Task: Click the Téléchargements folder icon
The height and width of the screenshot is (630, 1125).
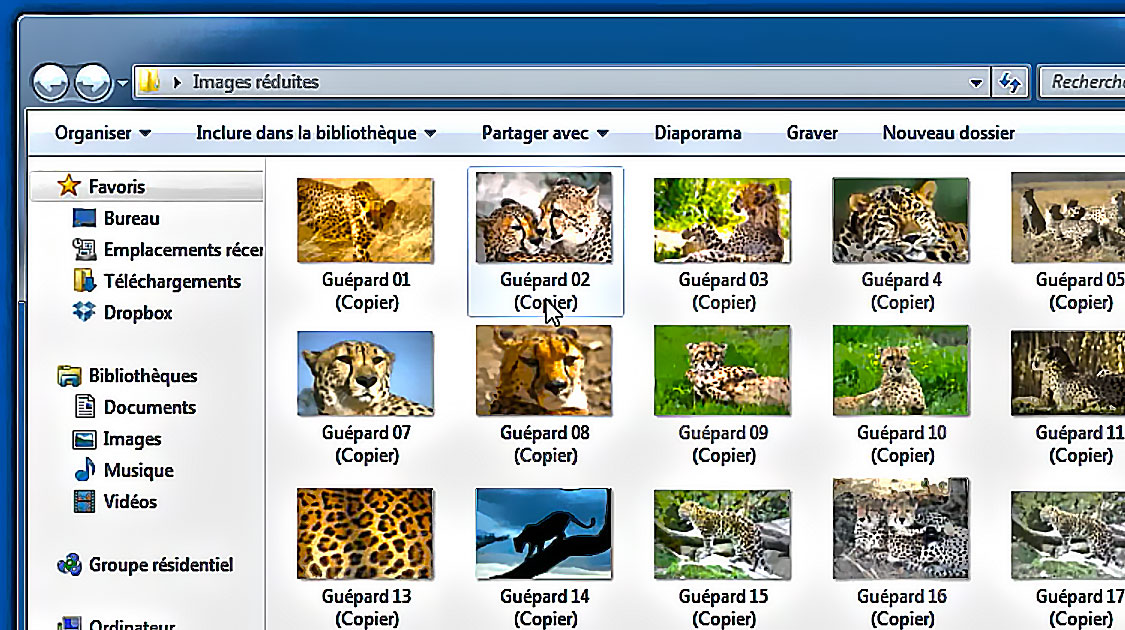Action: pos(84,281)
